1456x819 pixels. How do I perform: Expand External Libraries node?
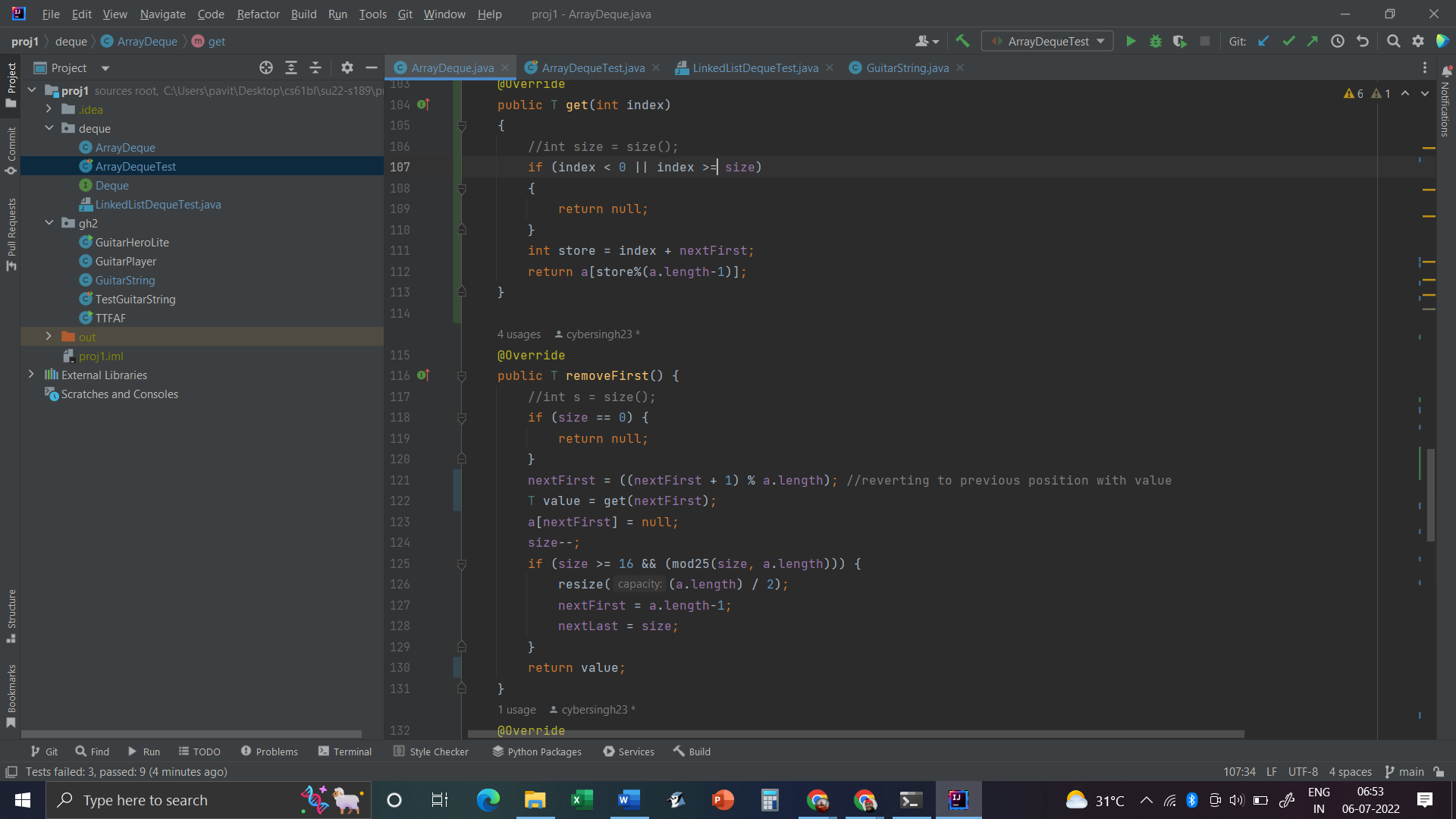point(31,375)
